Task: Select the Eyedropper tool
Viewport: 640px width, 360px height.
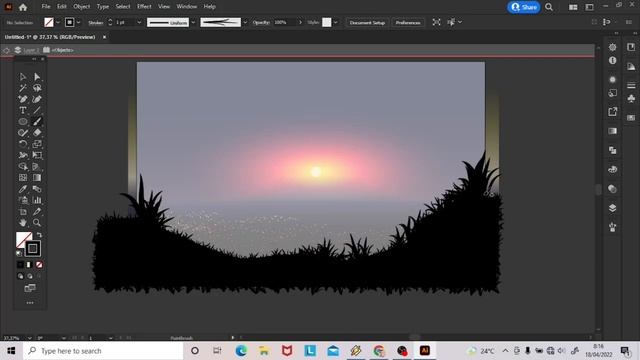Action: click(23, 189)
